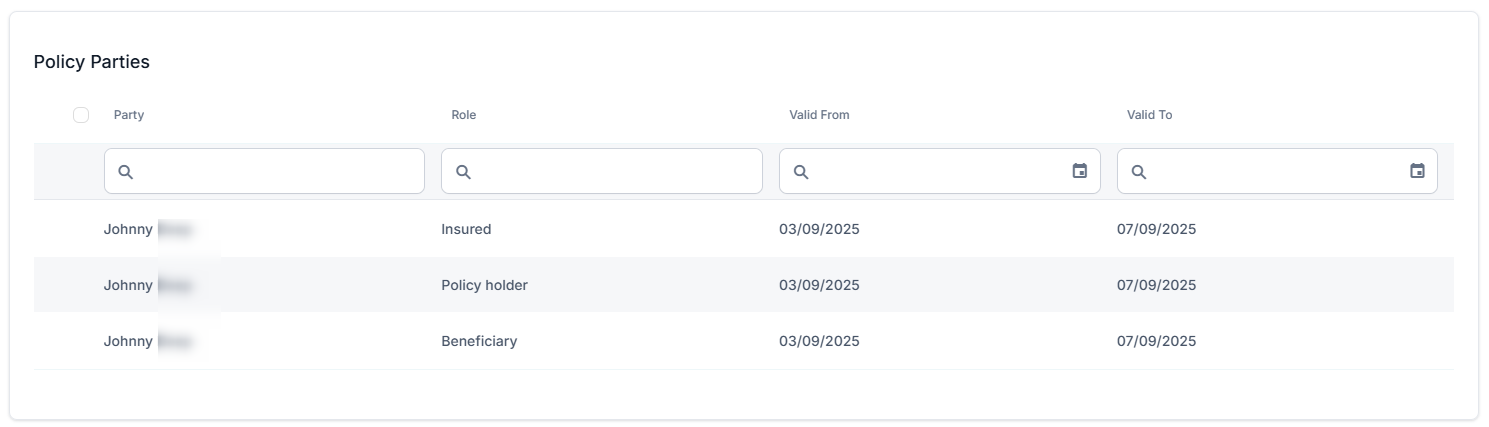Focus the Role filter input field
Screen dimensions: 1489x427
click(x=612, y=172)
